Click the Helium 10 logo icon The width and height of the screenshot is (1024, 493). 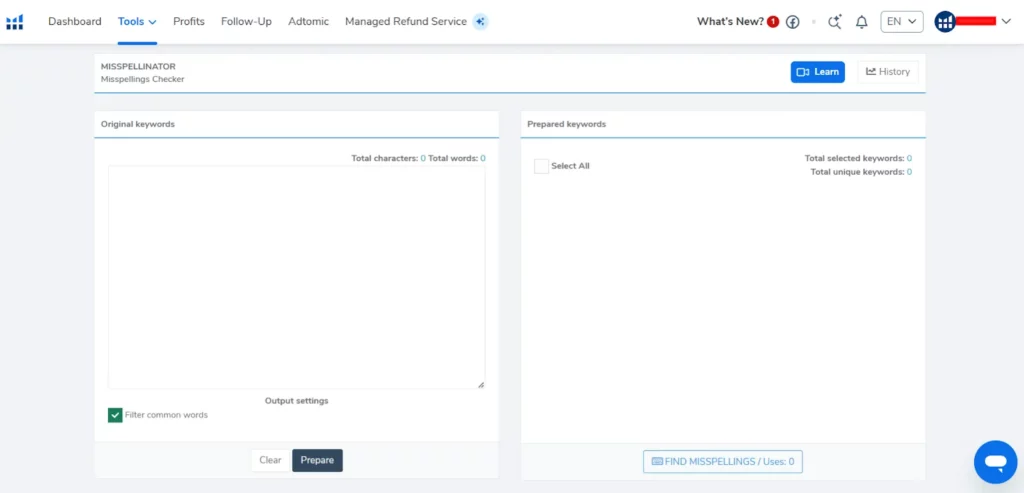pyautogui.click(x=14, y=22)
